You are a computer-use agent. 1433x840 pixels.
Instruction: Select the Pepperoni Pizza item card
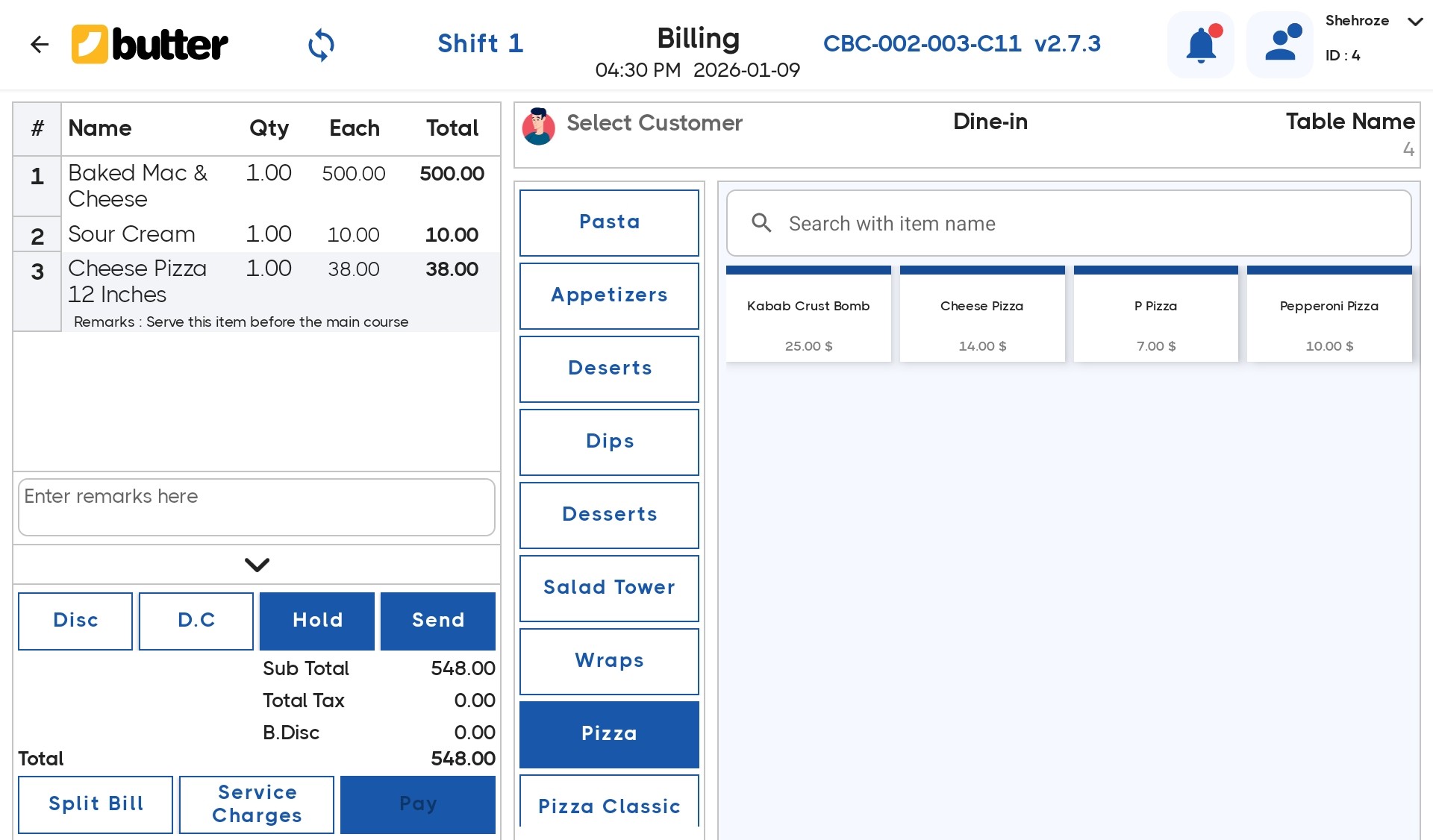coord(1329,313)
